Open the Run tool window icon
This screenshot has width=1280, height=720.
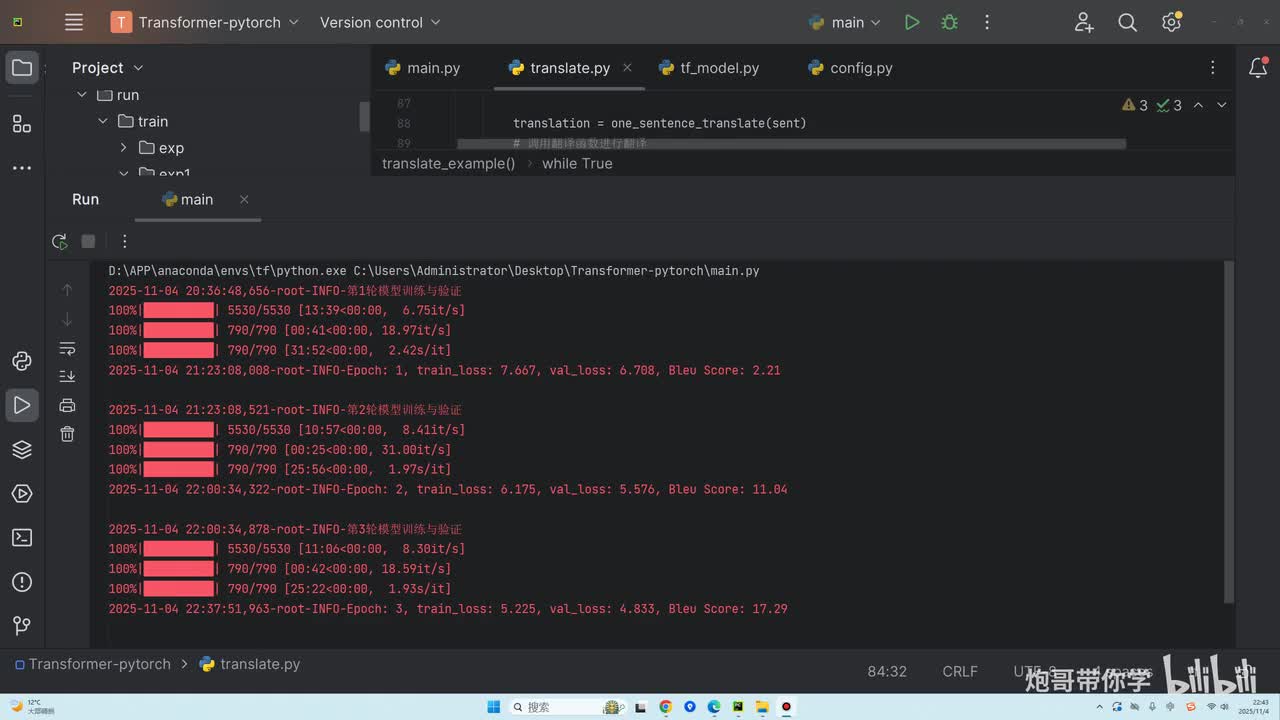coord(22,405)
